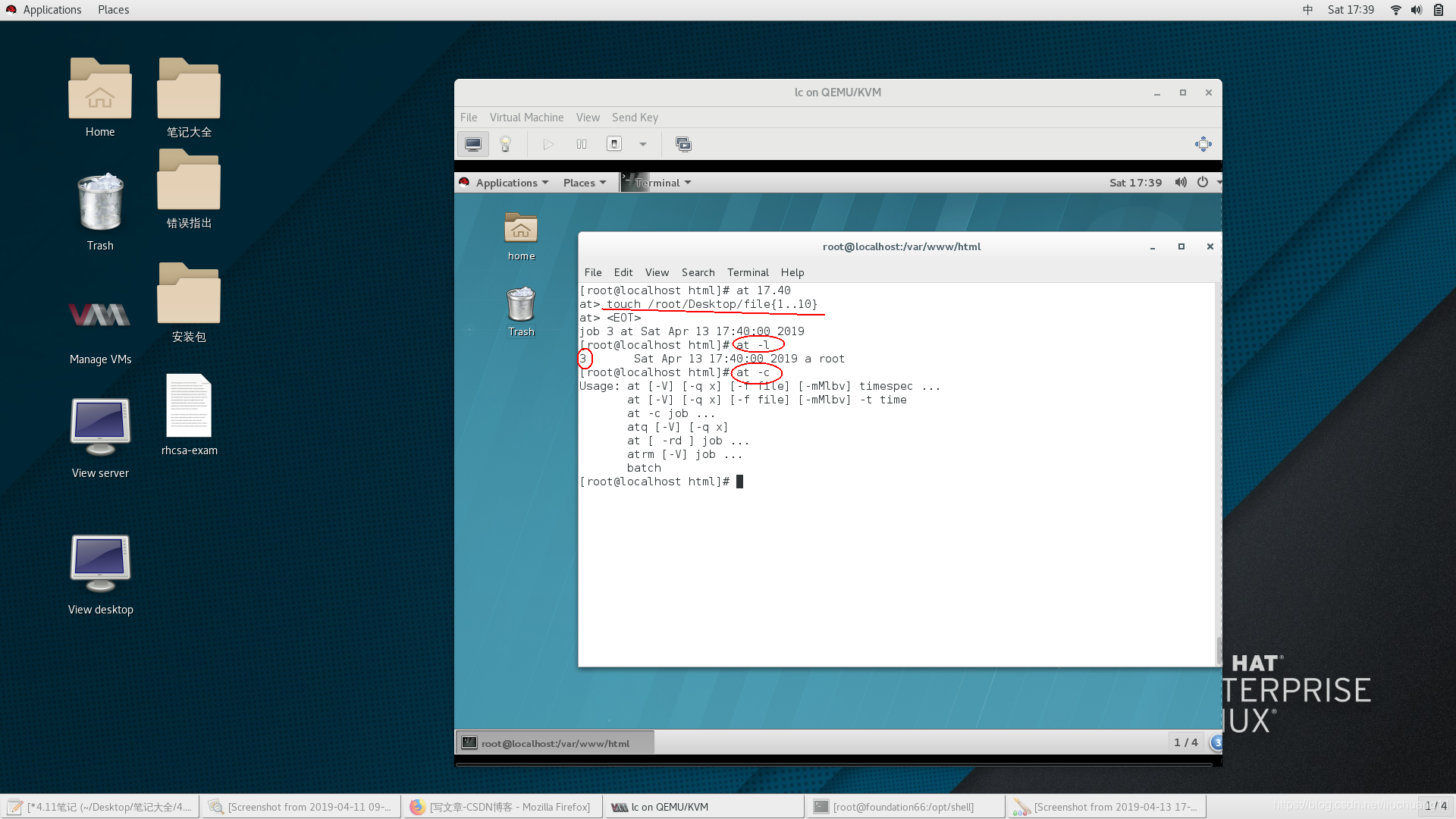Pause the virtual machine
Screen dimensions: 1456x819
point(582,144)
